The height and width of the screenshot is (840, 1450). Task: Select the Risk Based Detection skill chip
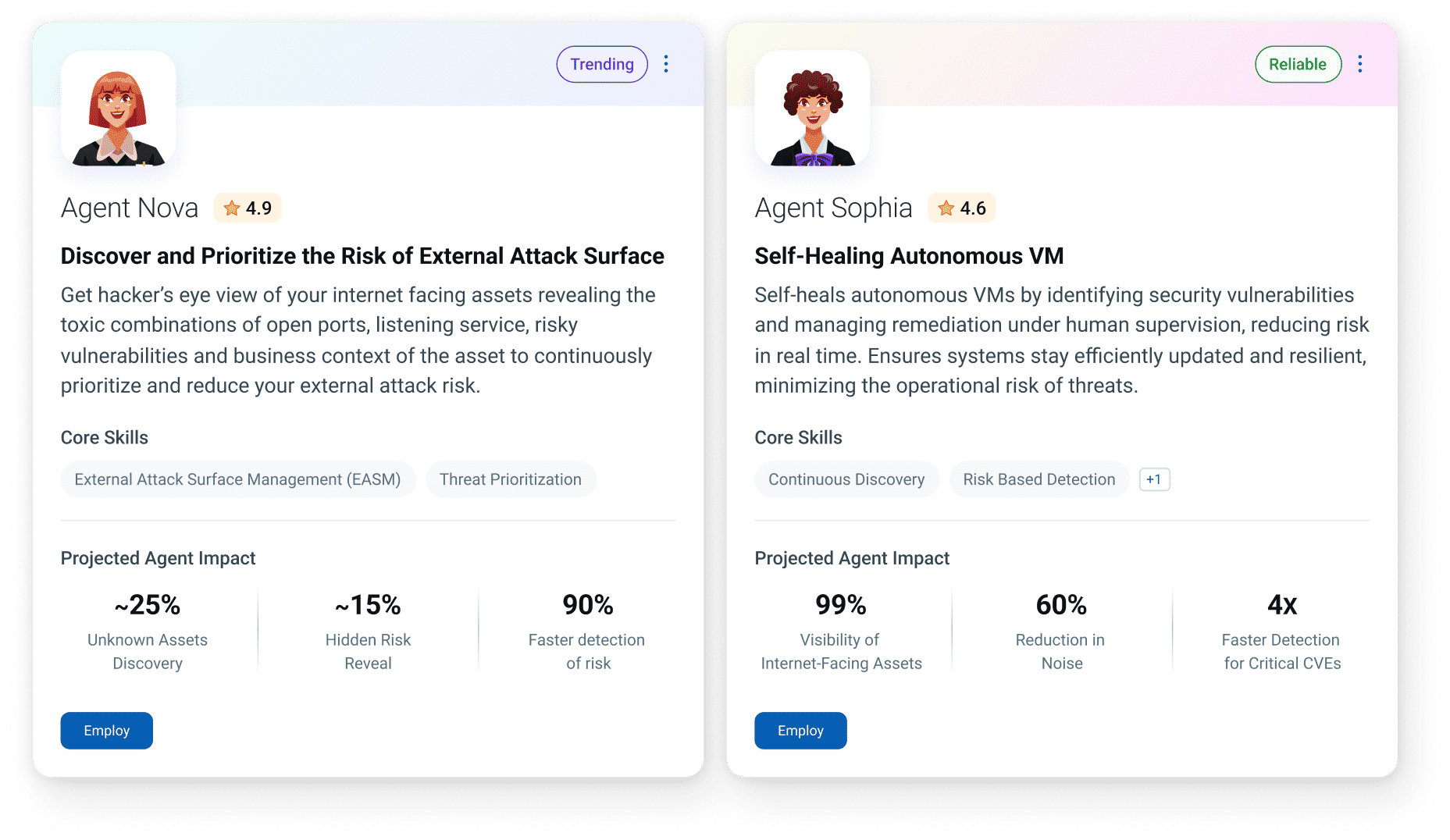point(1039,479)
